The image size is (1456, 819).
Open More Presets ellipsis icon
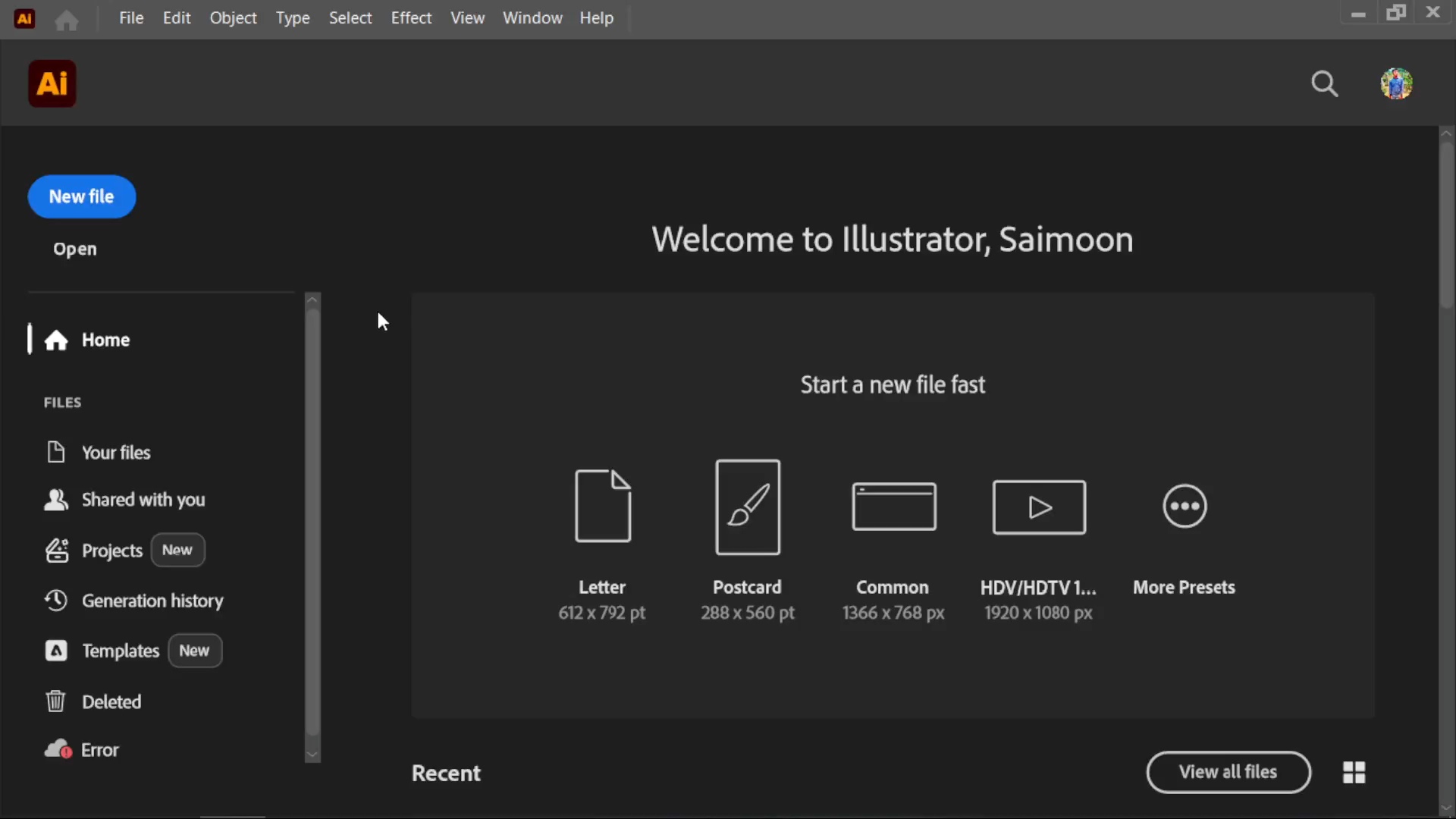click(x=1185, y=506)
